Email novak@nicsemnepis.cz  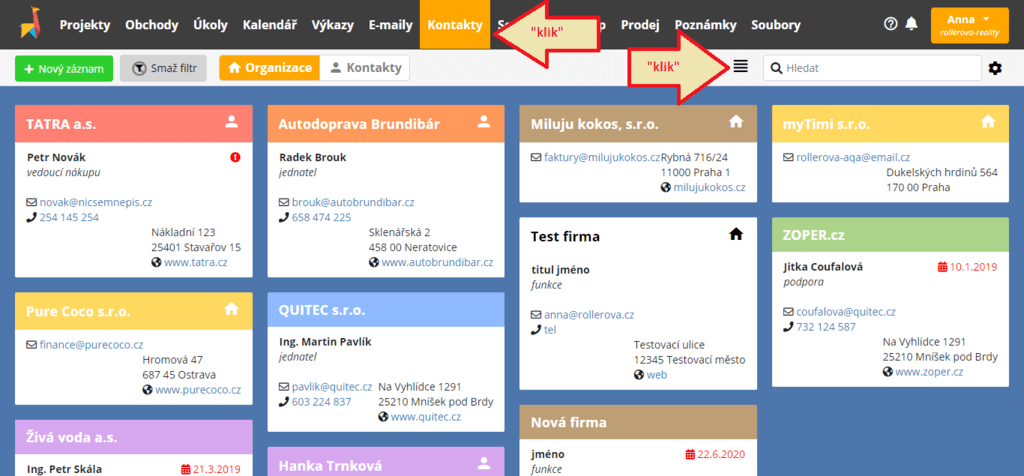[x=95, y=203]
